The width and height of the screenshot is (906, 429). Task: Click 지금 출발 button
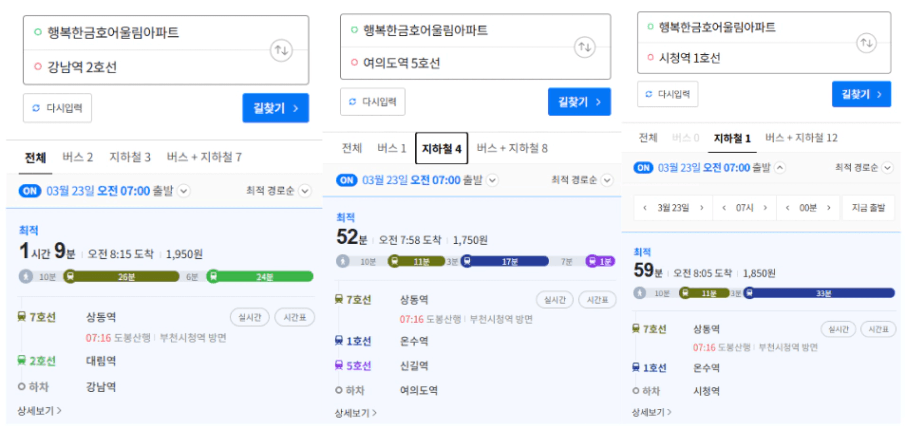pos(868,208)
